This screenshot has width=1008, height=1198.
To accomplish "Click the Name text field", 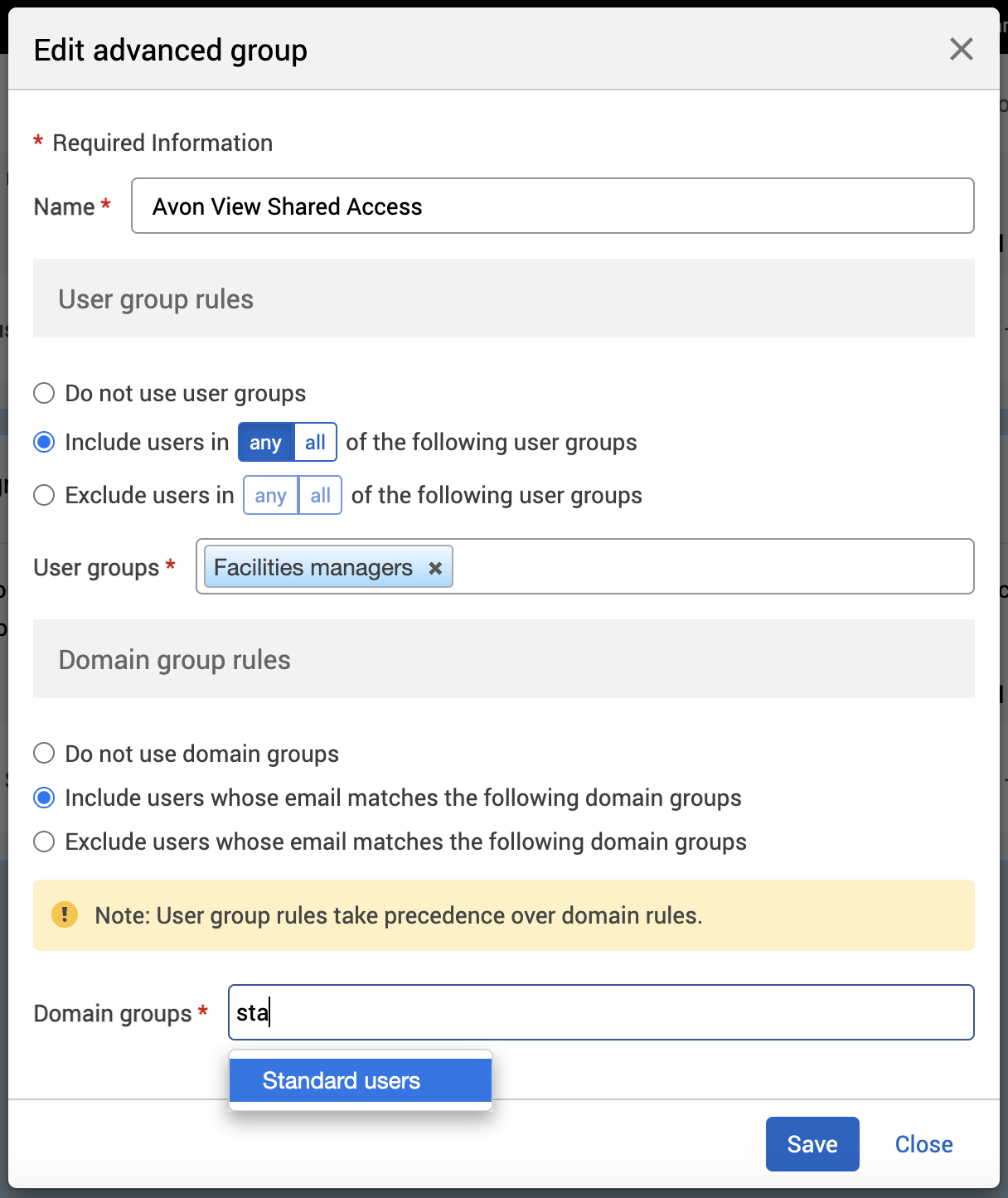I will [x=552, y=206].
